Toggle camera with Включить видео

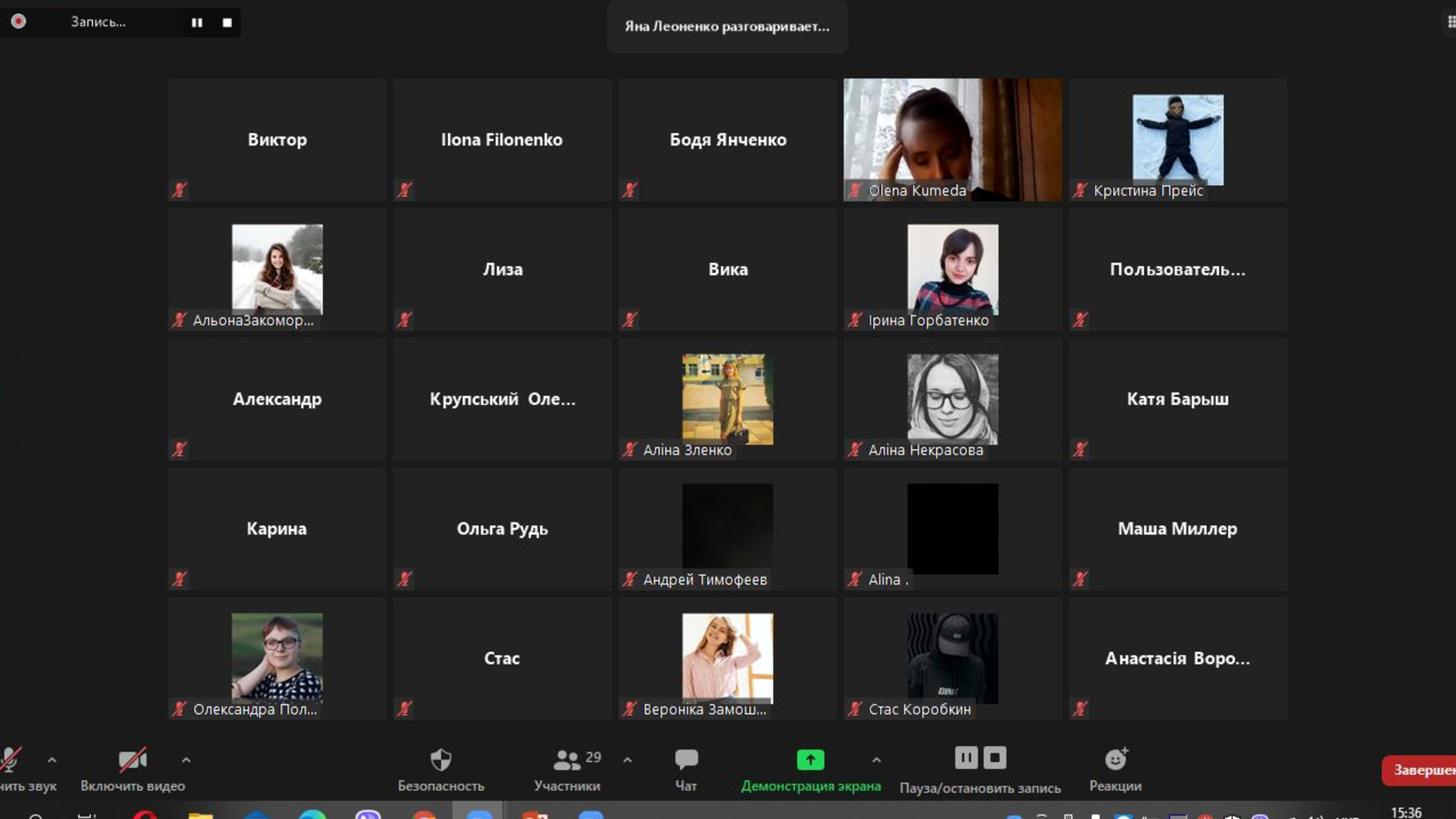point(132,760)
